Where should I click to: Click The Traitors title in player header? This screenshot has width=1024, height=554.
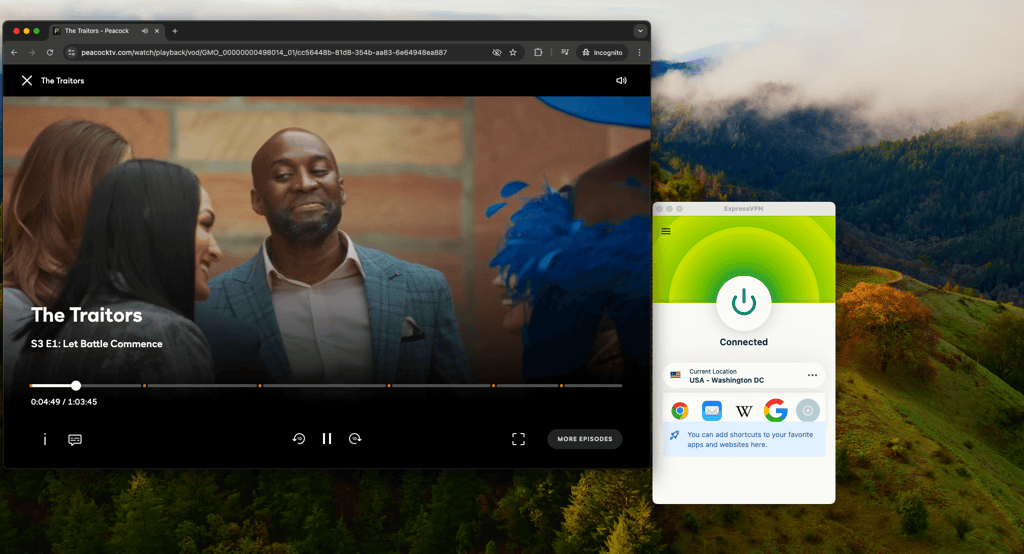tap(63, 80)
